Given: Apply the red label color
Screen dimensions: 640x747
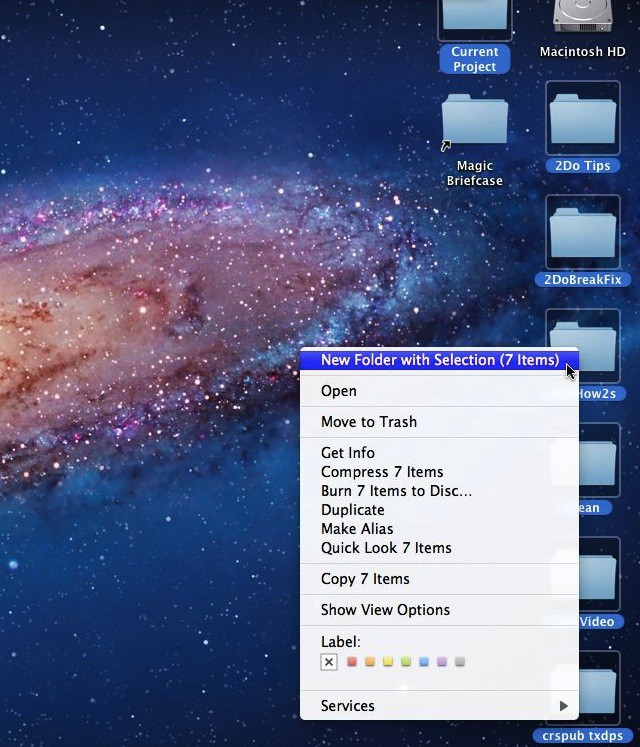Looking at the screenshot, I should coord(352,662).
